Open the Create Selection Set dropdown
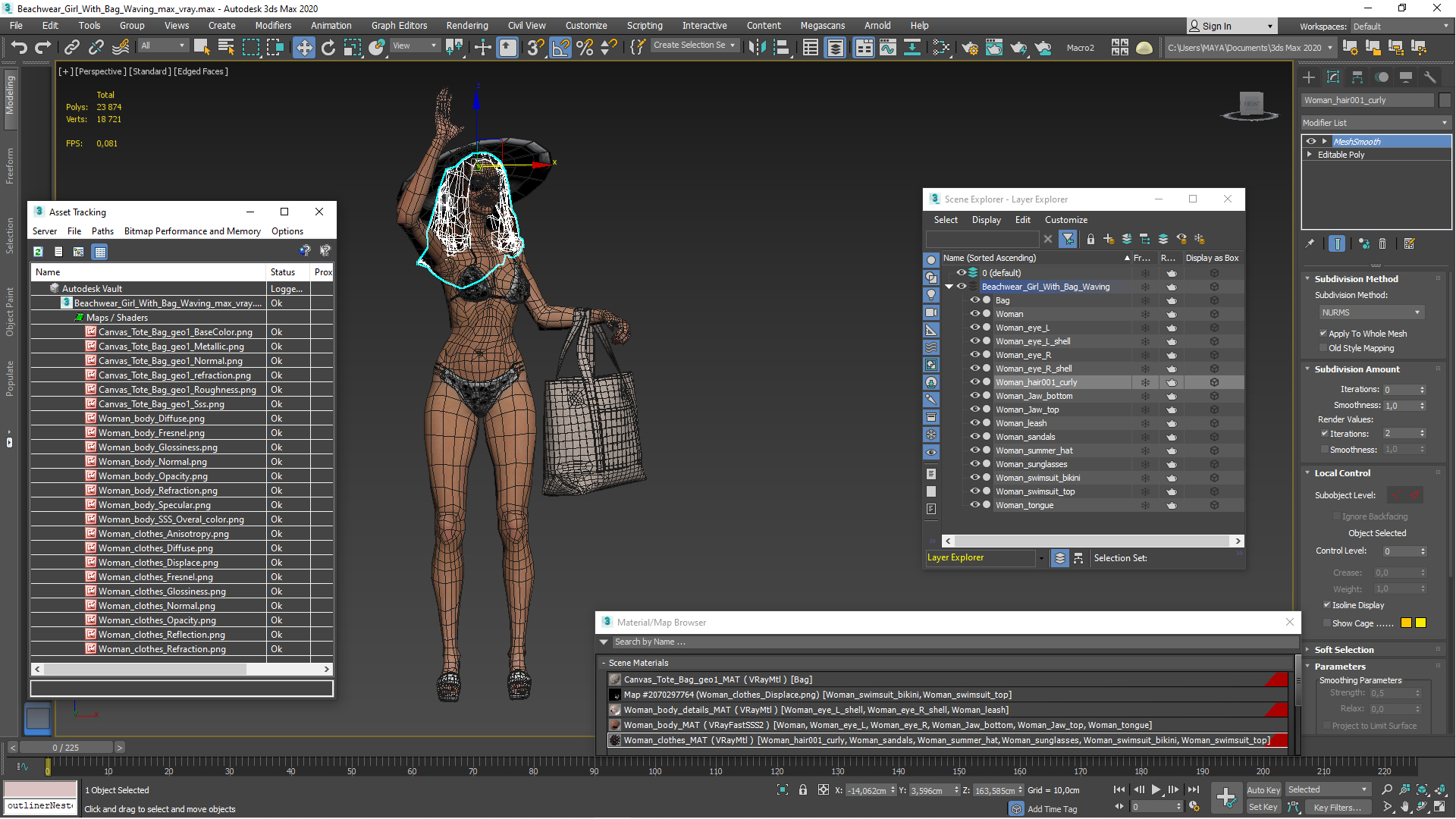Viewport: 1456px width, 819px height. 694,45
